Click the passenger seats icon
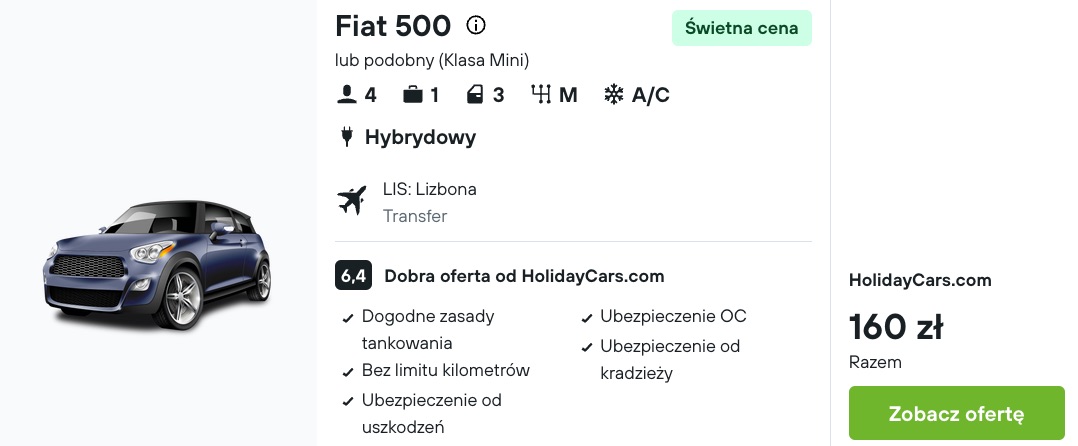Viewport: 1078px width, 446px height. [x=346, y=94]
